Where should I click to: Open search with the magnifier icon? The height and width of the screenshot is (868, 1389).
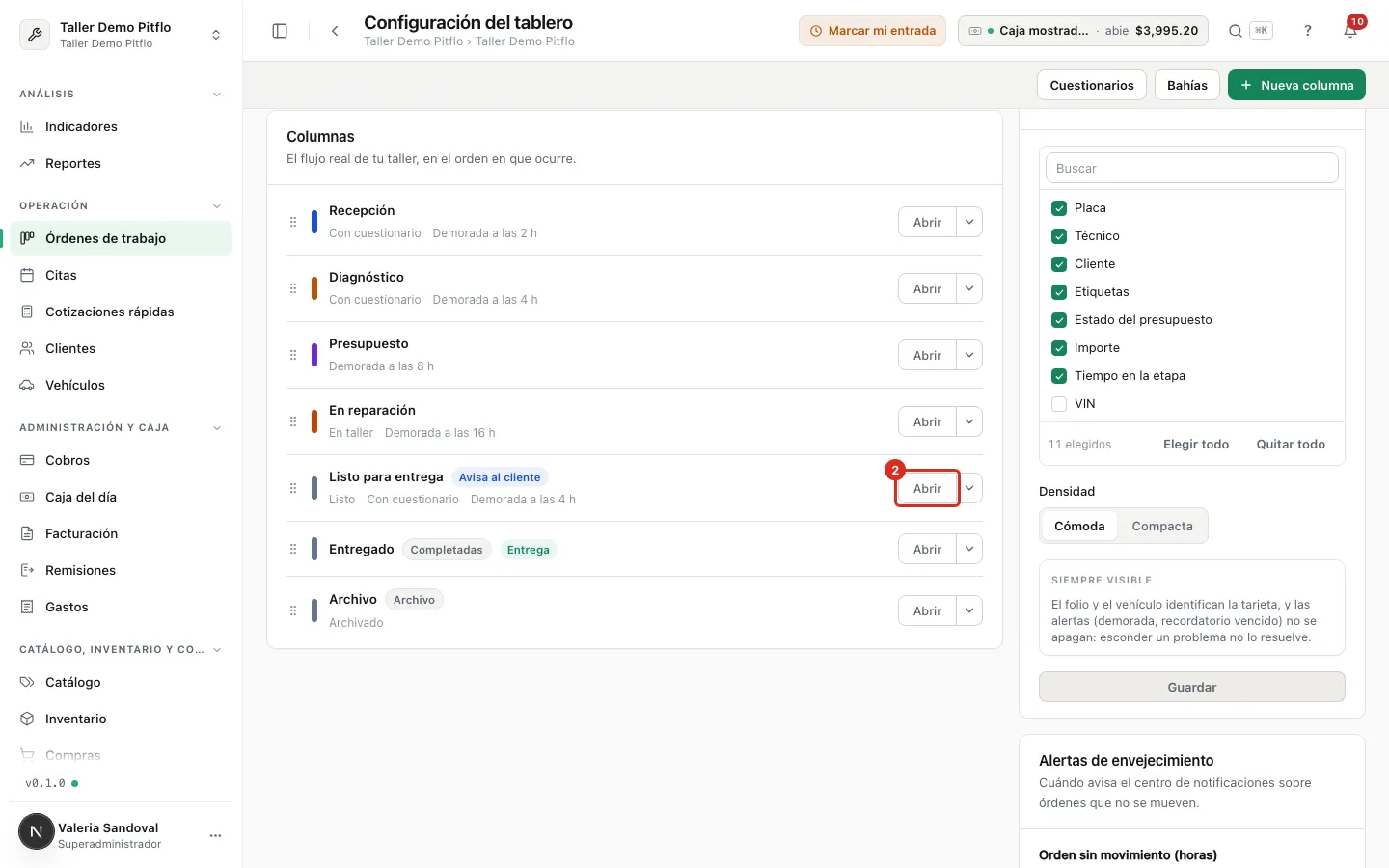pyautogui.click(x=1235, y=31)
